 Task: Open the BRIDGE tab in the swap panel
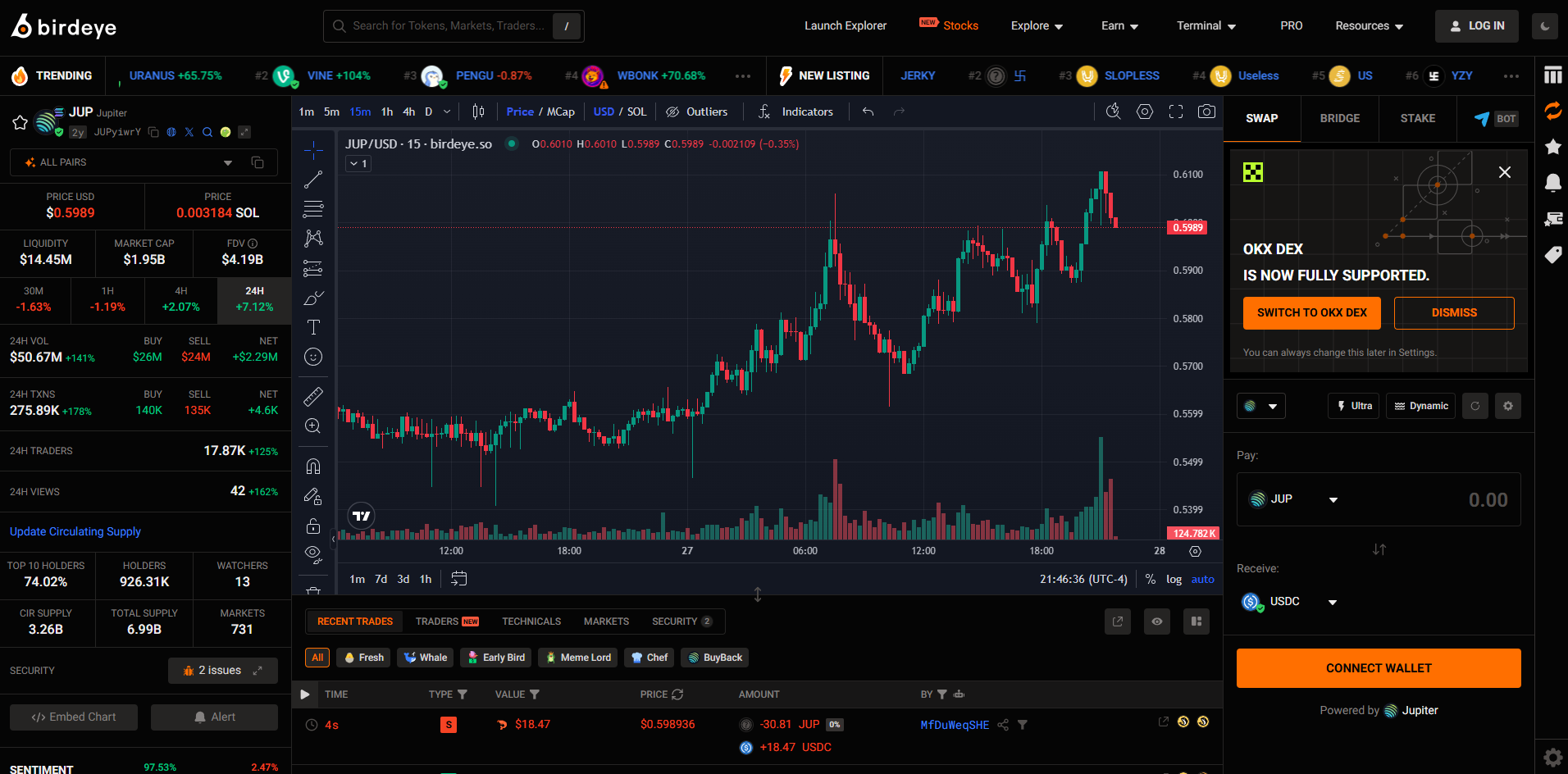click(1339, 118)
